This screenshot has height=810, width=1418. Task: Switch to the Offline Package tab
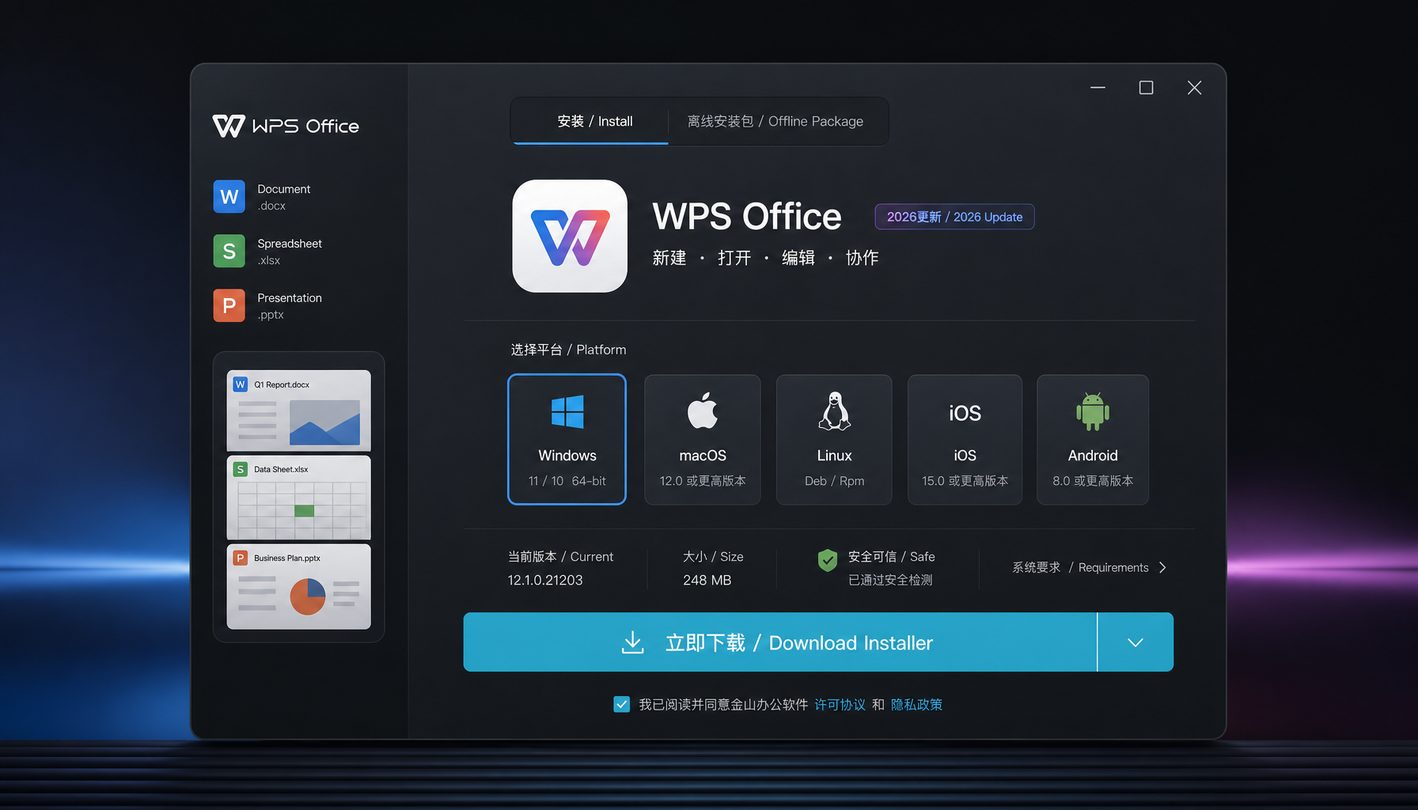(777, 121)
